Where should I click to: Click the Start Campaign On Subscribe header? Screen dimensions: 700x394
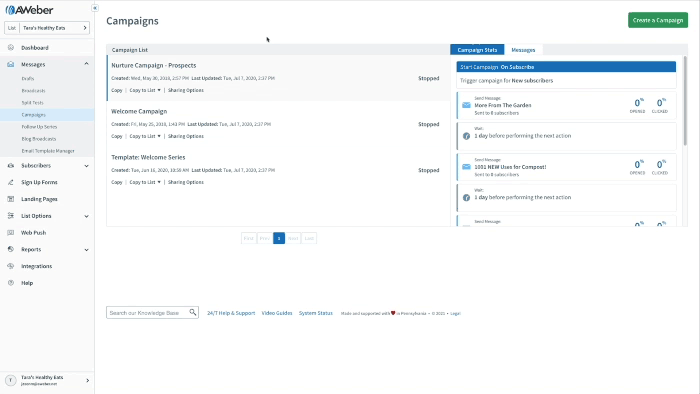(x=566, y=67)
